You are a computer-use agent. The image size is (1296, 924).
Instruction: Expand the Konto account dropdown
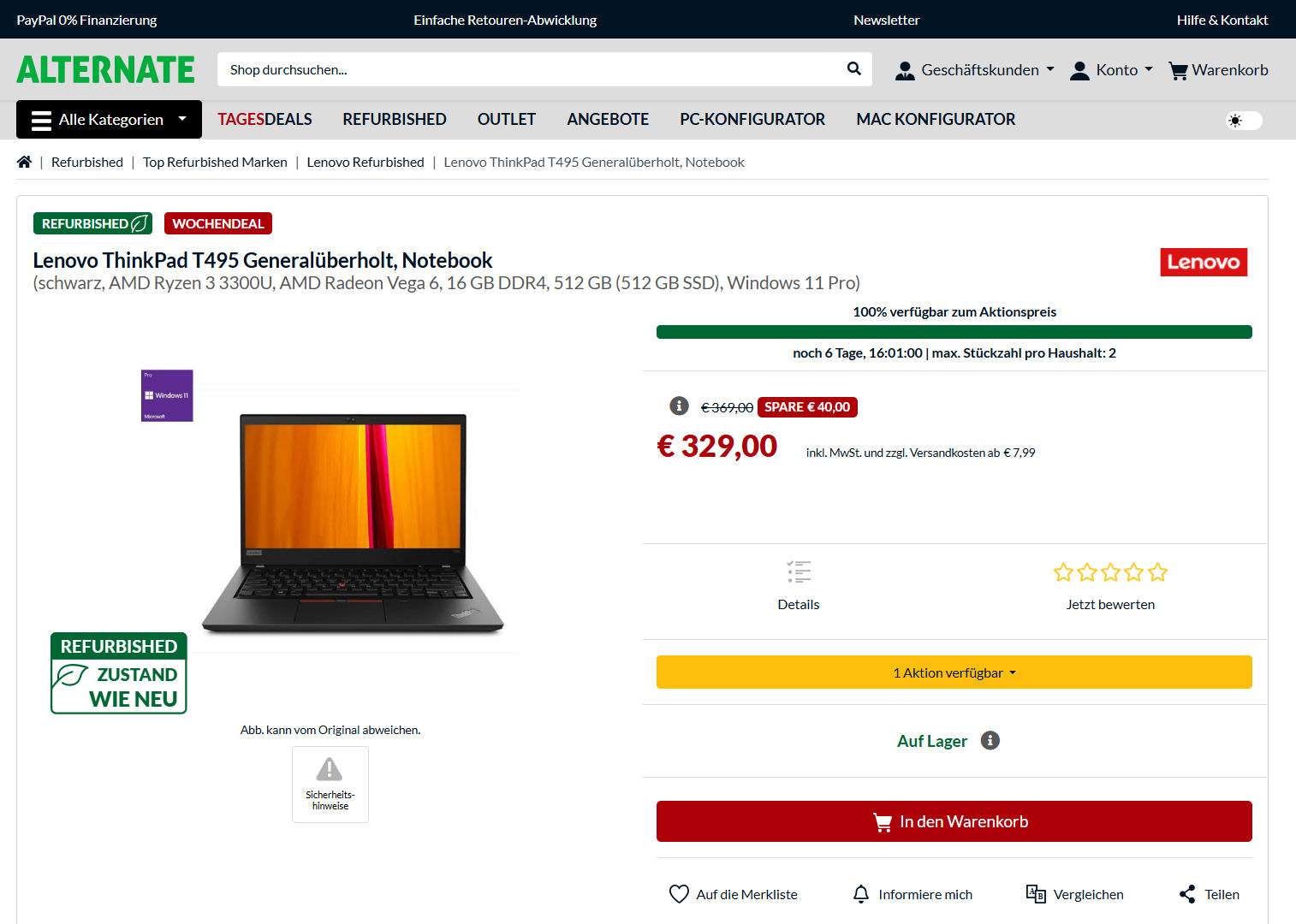pyautogui.click(x=1111, y=70)
